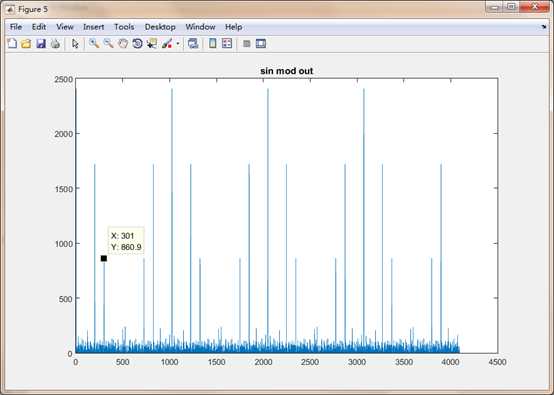Insert Legend using the toolbar icon
This screenshot has height=395, width=554.
pyautogui.click(x=227, y=43)
